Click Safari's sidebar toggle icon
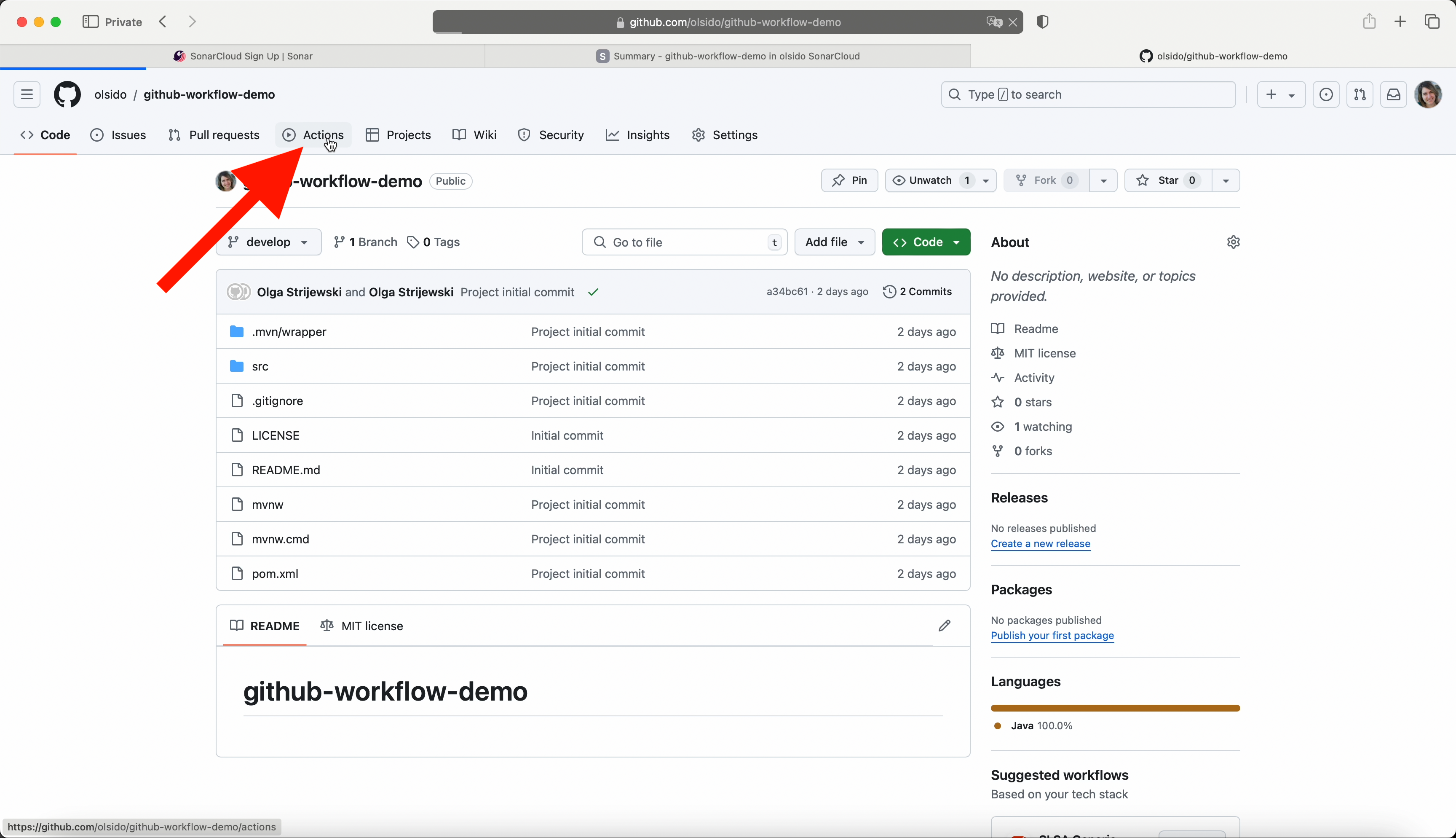This screenshot has width=1456, height=838. [x=90, y=22]
